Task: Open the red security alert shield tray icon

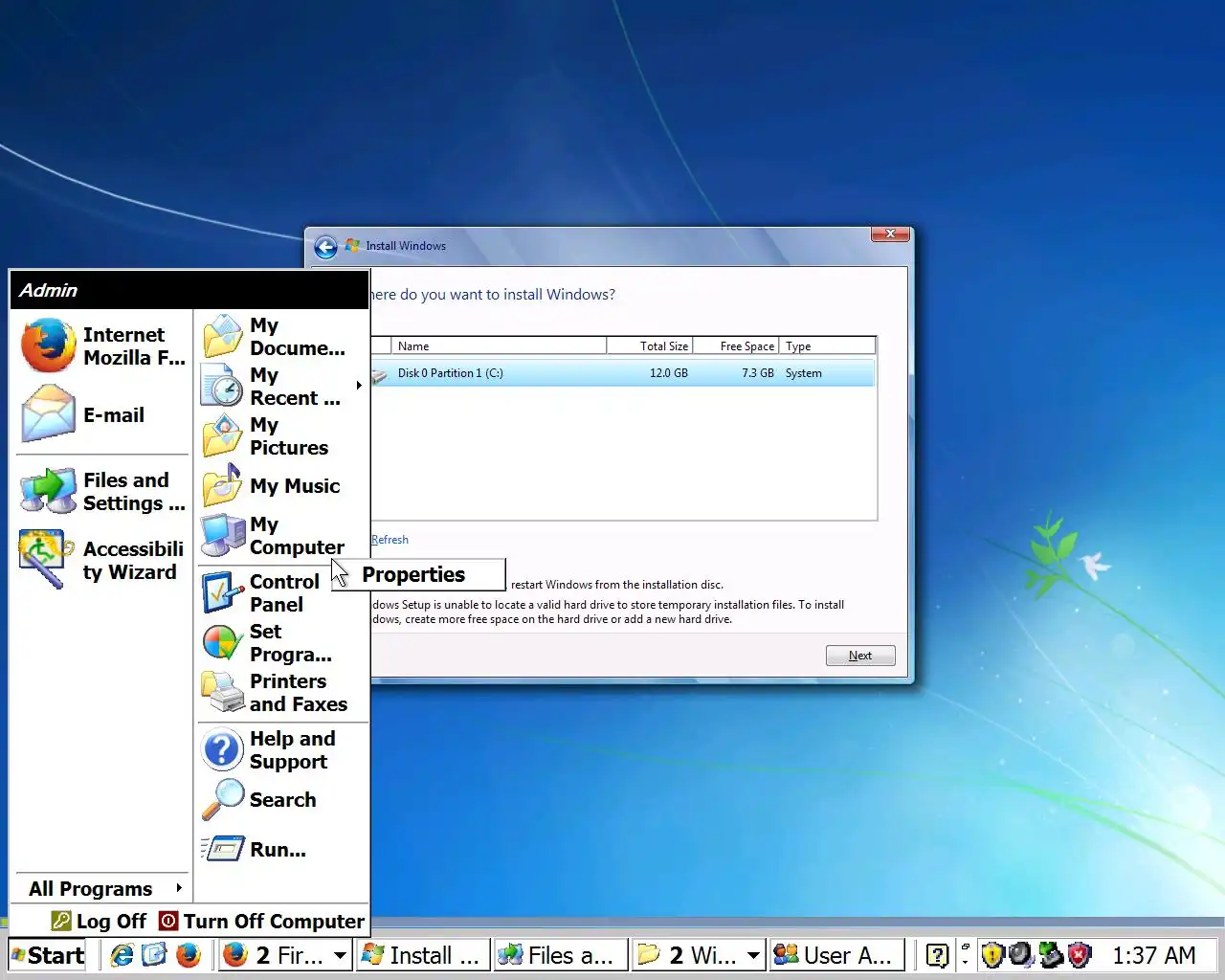Action: (x=1080, y=955)
